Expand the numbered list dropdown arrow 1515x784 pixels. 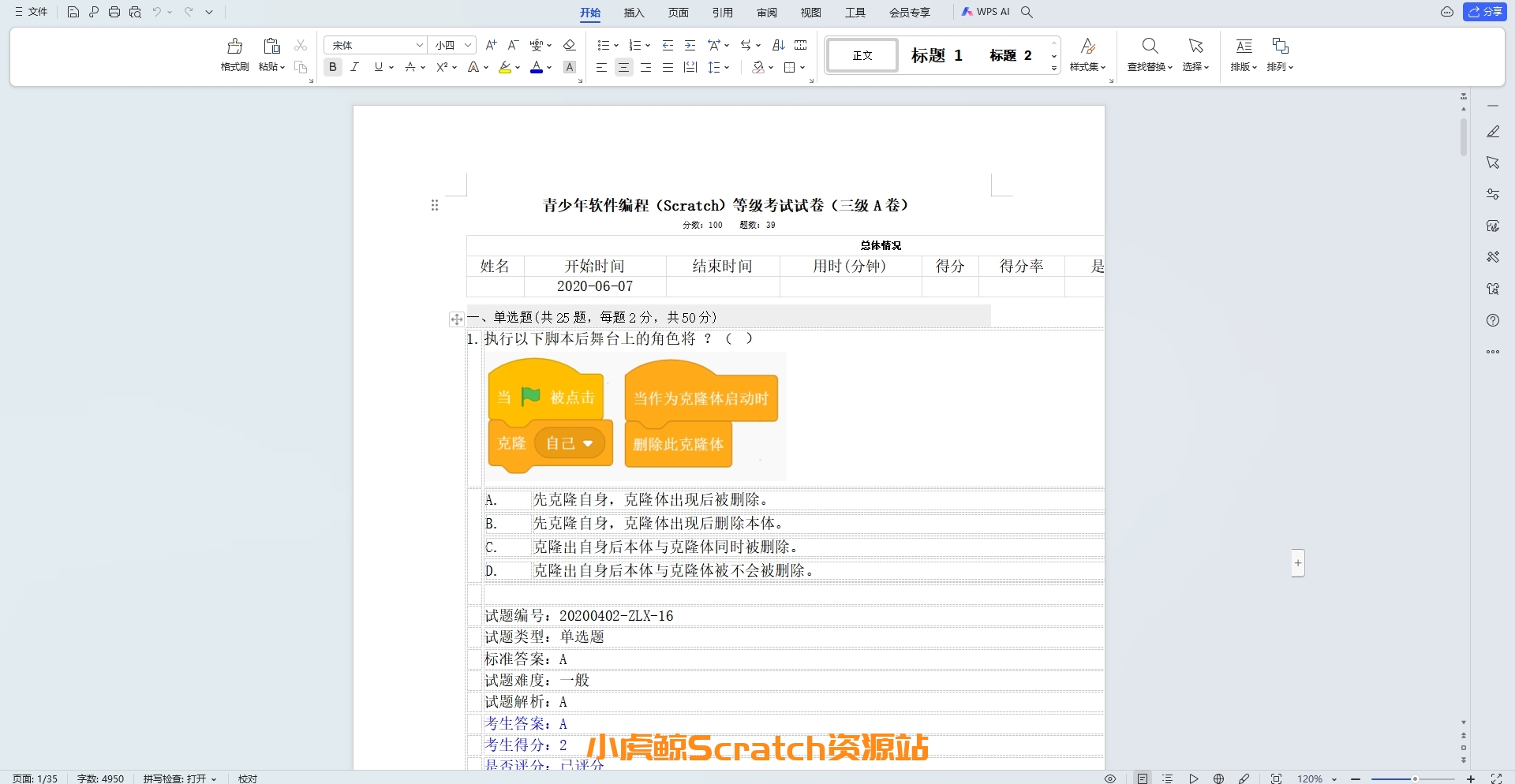click(x=648, y=45)
